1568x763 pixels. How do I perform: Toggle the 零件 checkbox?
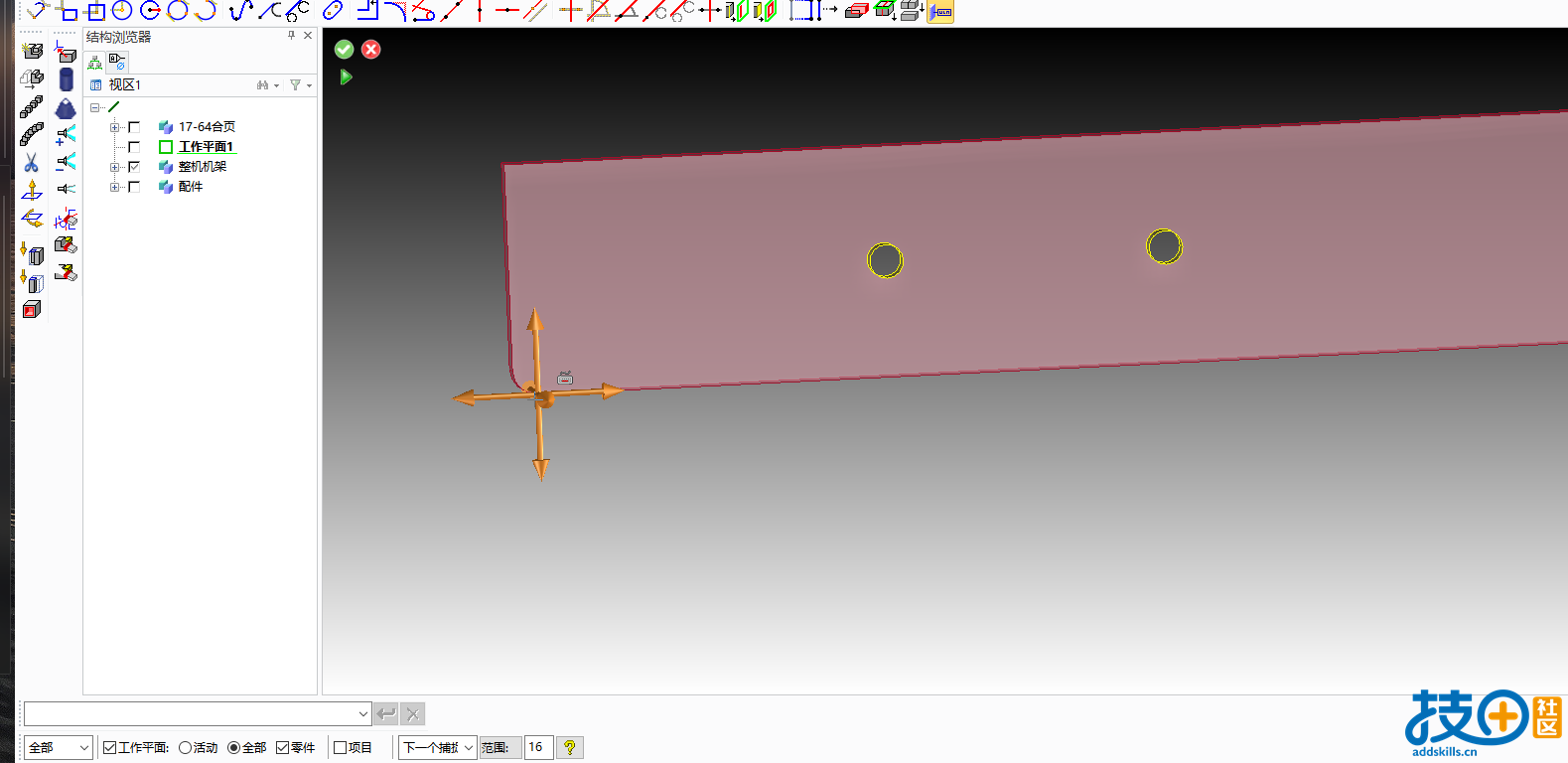pyautogui.click(x=282, y=747)
